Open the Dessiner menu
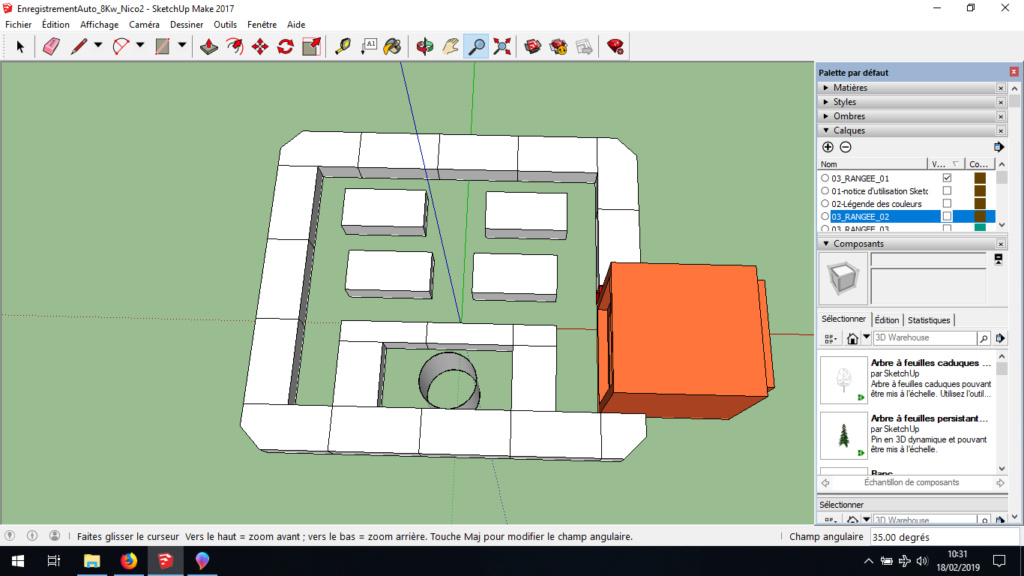This screenshot has height=576, width=1024. click(187, 25)
